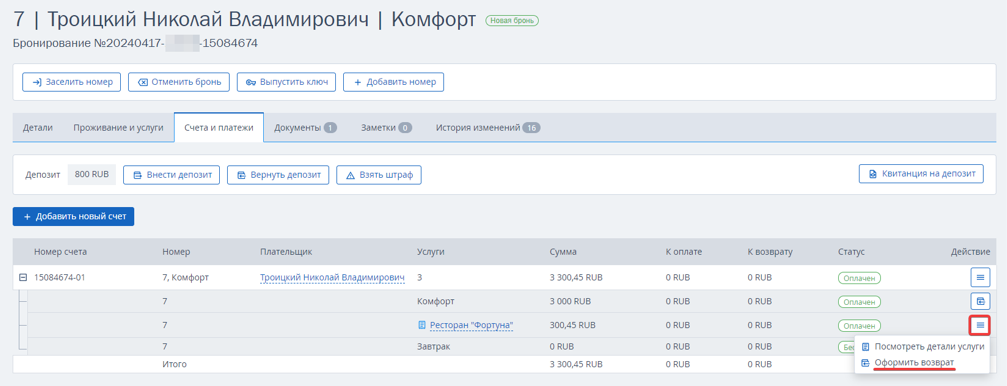Click the Действие column header
This screenshot has width=1007, height=386.
[x=970, y=252]
